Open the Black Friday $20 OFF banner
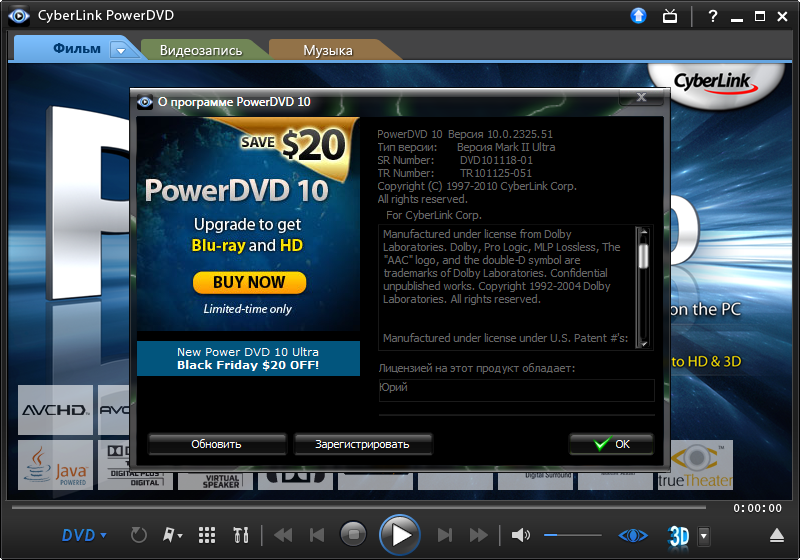 pos(248,359)
